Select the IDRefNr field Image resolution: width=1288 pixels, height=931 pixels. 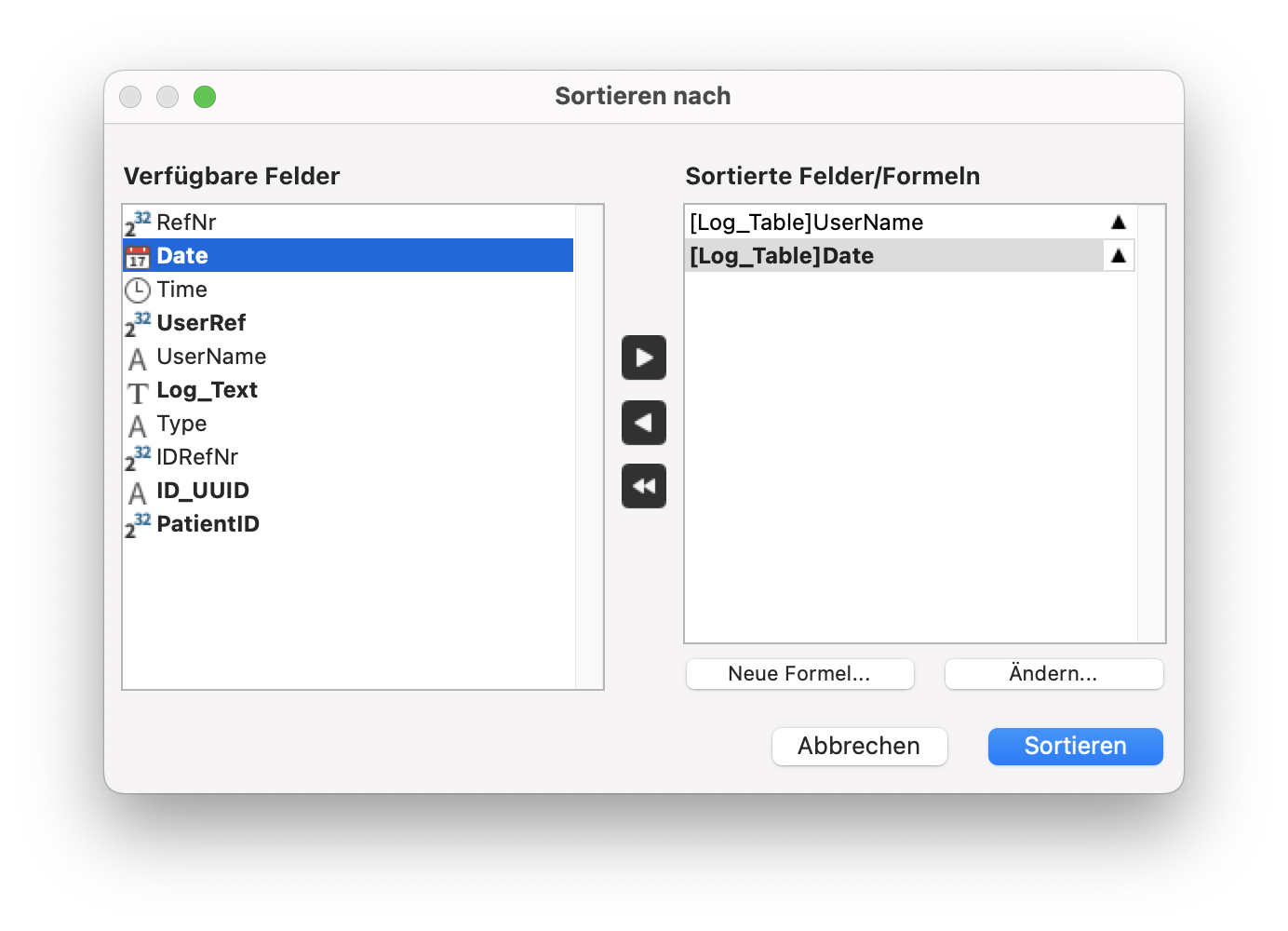pyautogui.click(x=197, y=457)
